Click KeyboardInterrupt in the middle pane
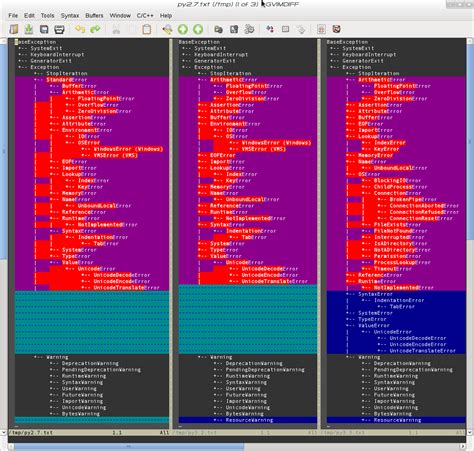The image size is (474, 451). point(221,55)
